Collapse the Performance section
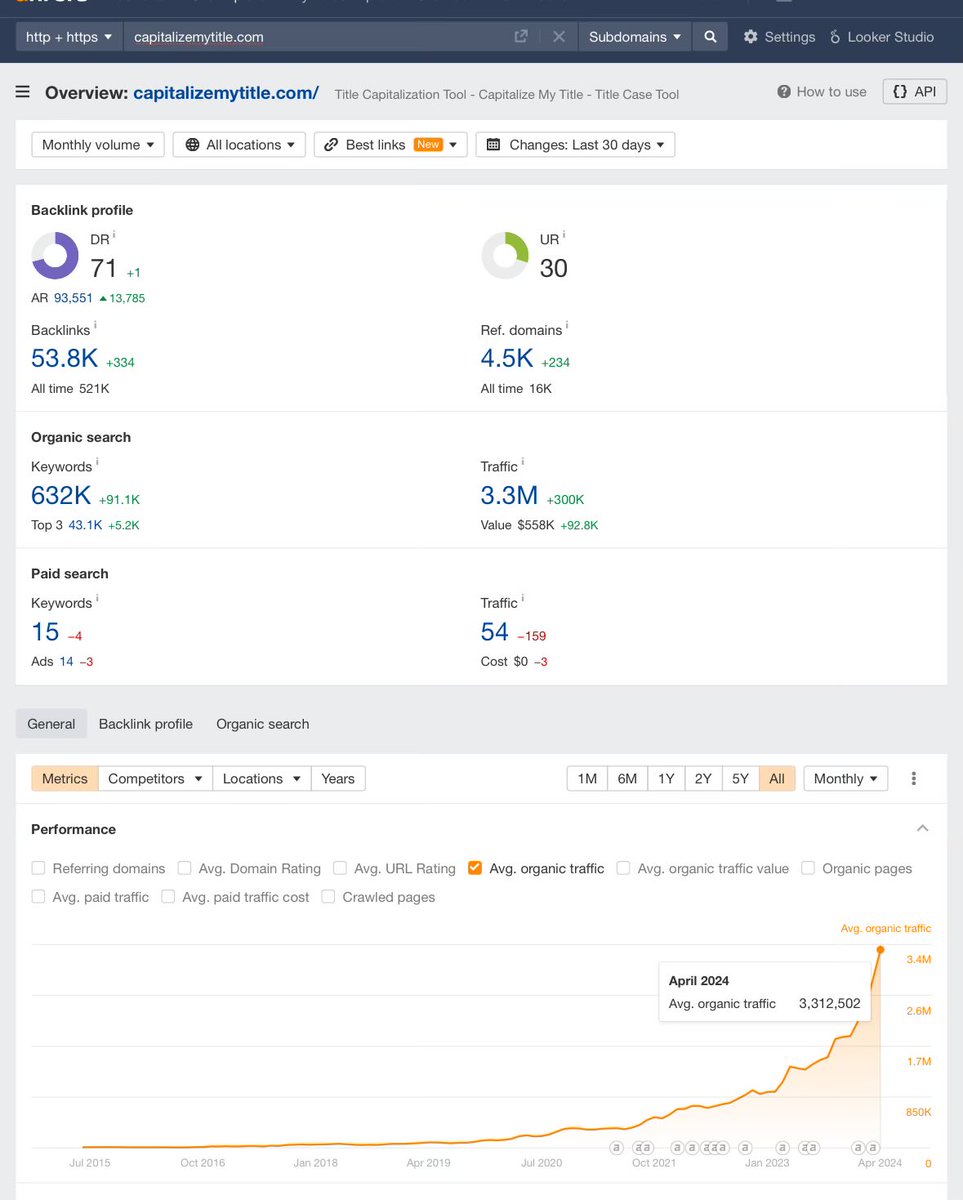The image size is (963, 1200). 923,828
